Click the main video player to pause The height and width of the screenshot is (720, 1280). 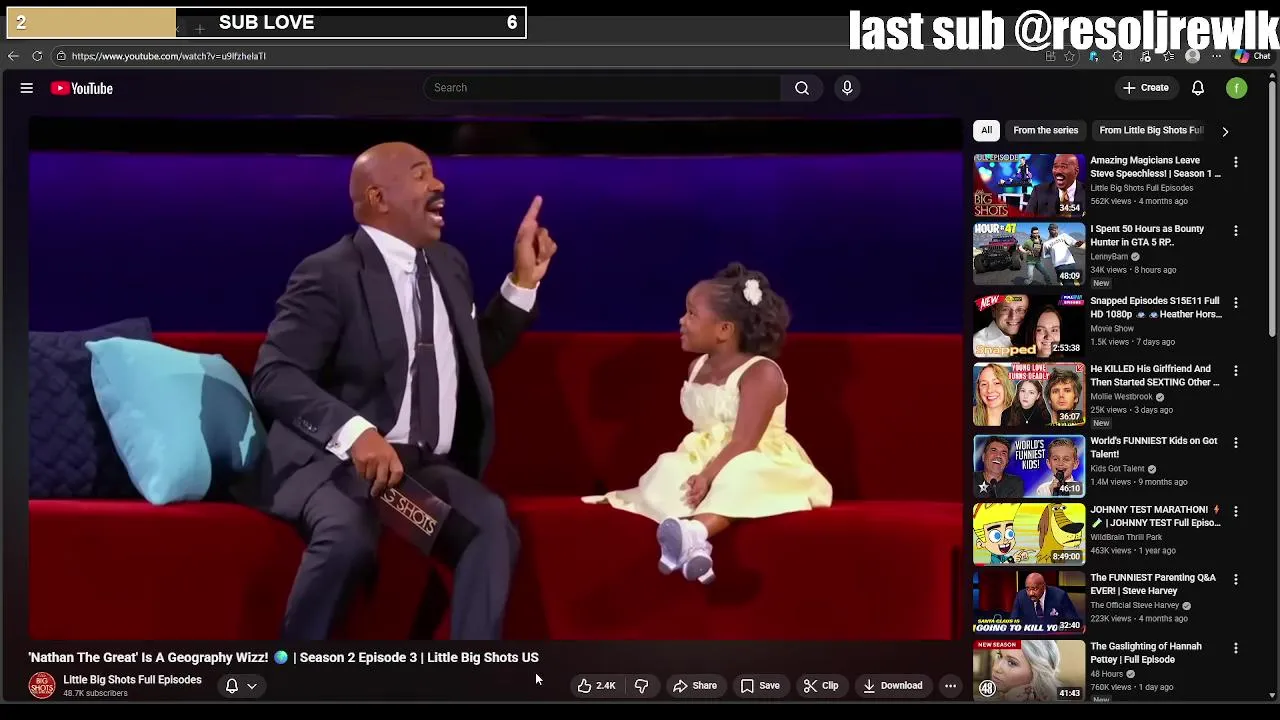[x=496, y=378]
